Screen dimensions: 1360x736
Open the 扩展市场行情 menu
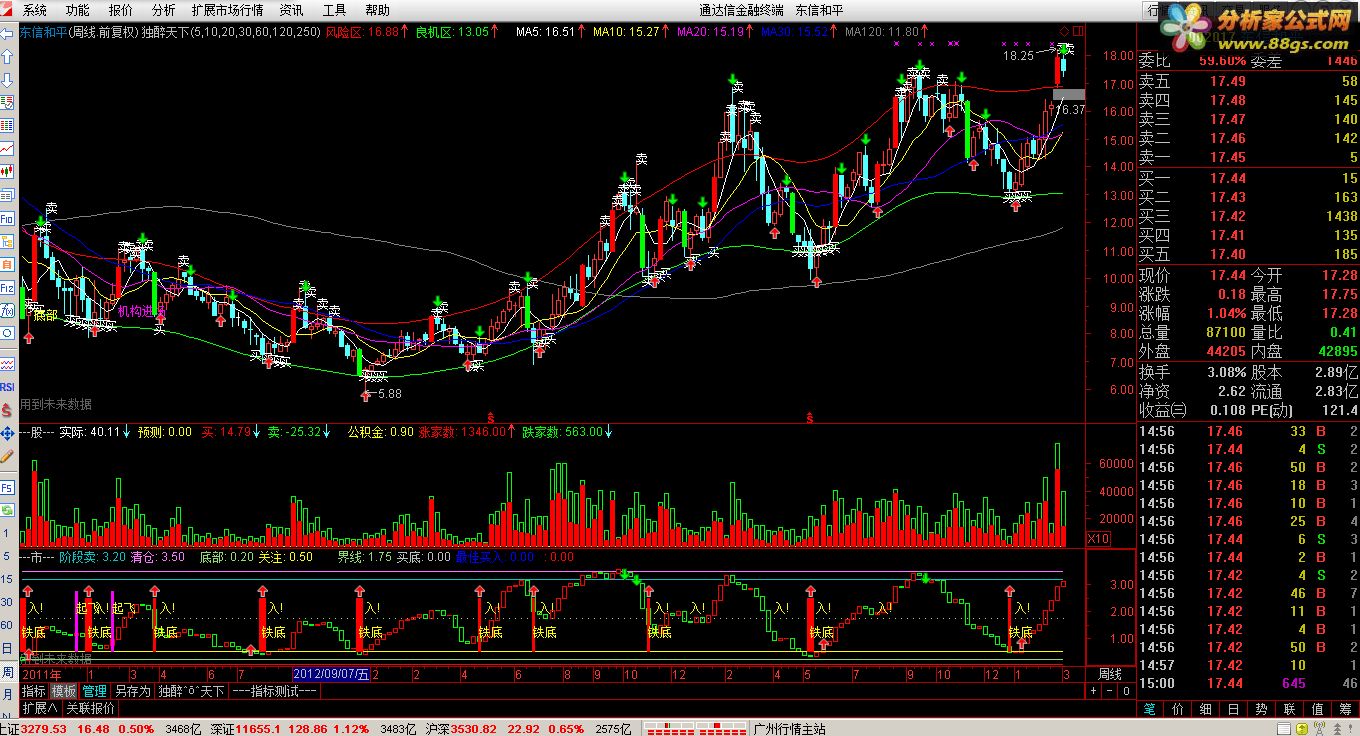227,10
